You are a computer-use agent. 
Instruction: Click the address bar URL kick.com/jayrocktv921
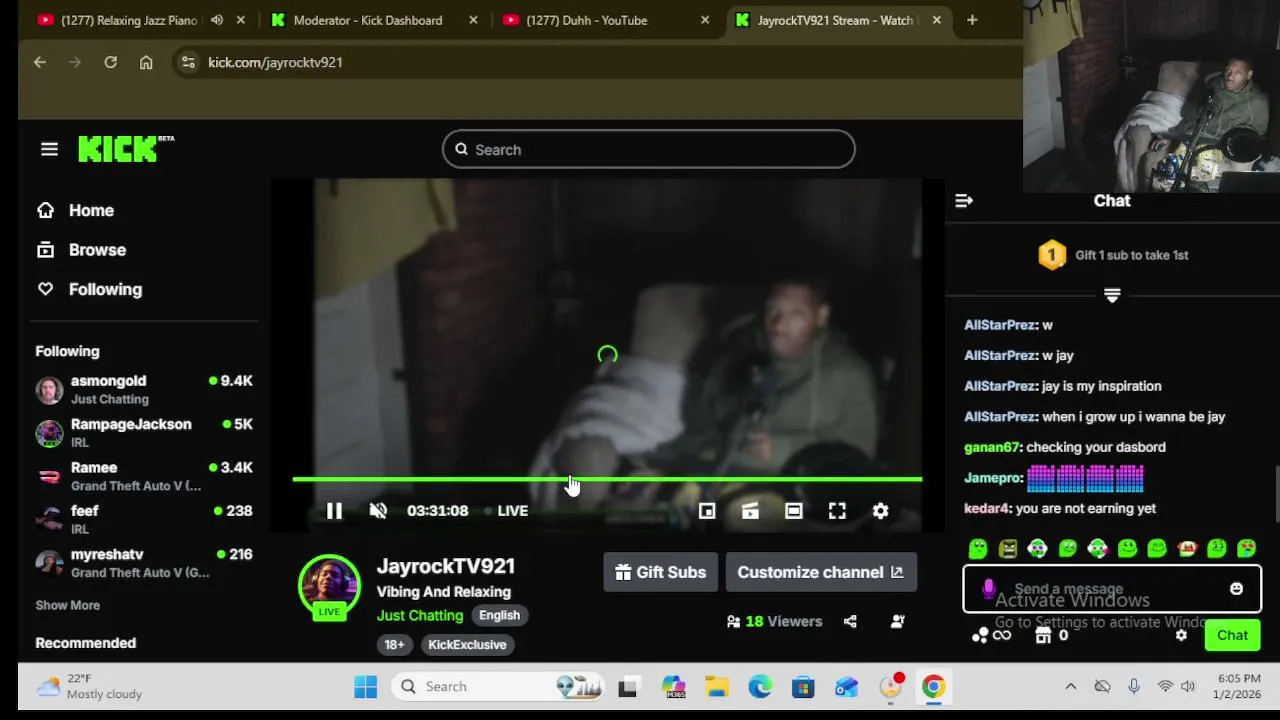click(x=275, y=62)
